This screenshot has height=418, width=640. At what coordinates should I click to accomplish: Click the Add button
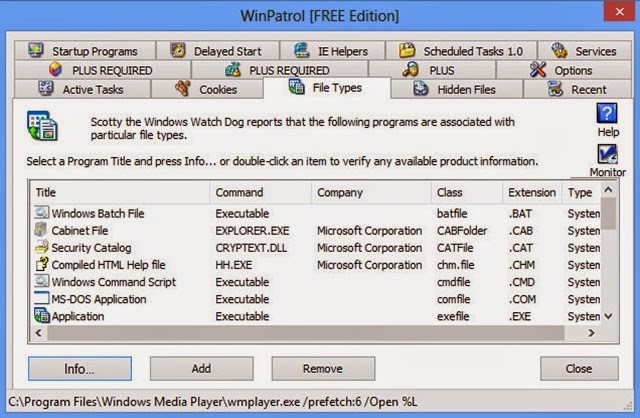click(201, 369)
